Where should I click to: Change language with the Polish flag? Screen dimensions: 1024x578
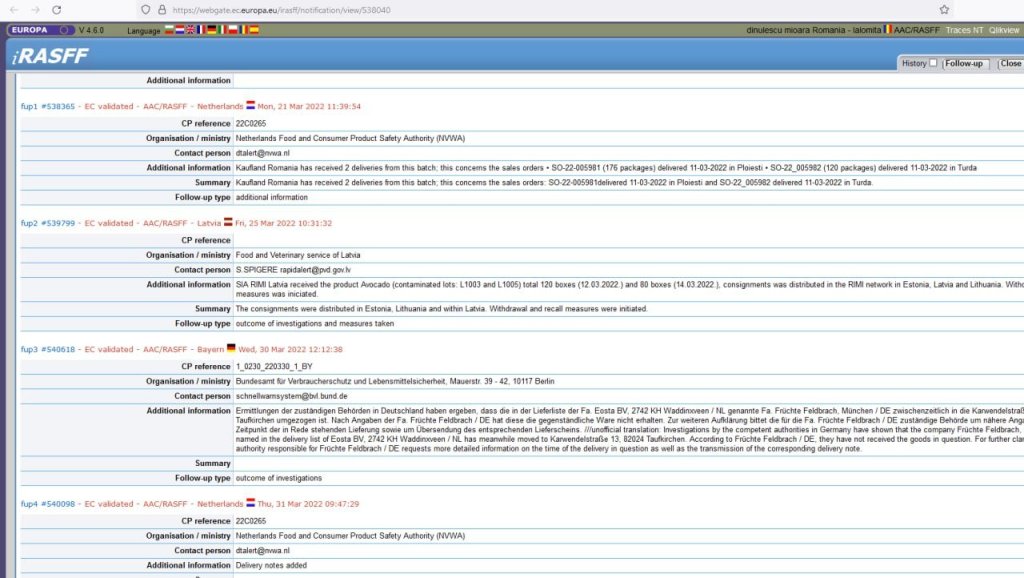point(232,30)
